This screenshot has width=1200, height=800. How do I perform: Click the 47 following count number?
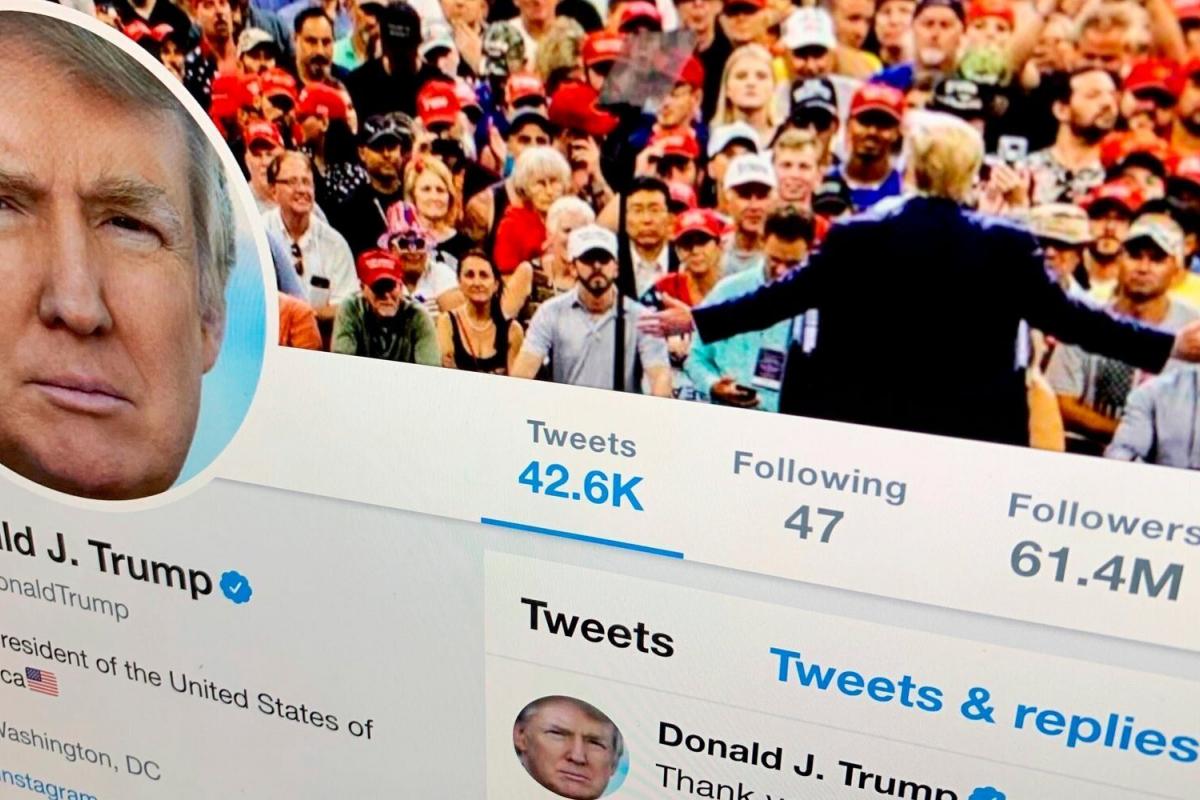pyautogui.click(x=814, y=523)
